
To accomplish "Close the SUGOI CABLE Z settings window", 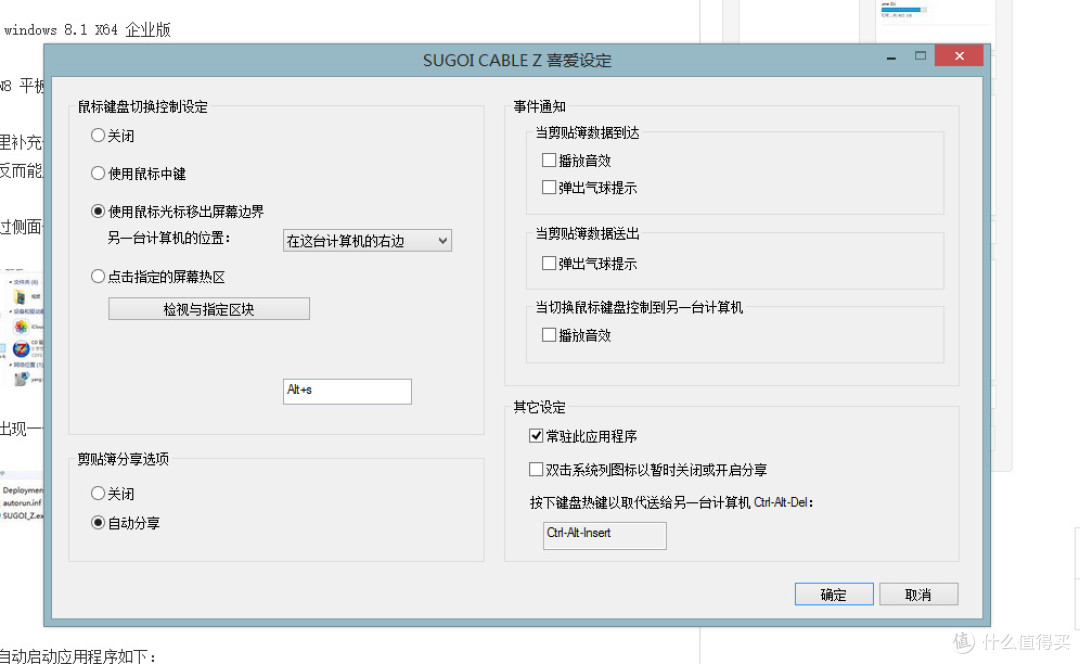I will pos(959,56).
